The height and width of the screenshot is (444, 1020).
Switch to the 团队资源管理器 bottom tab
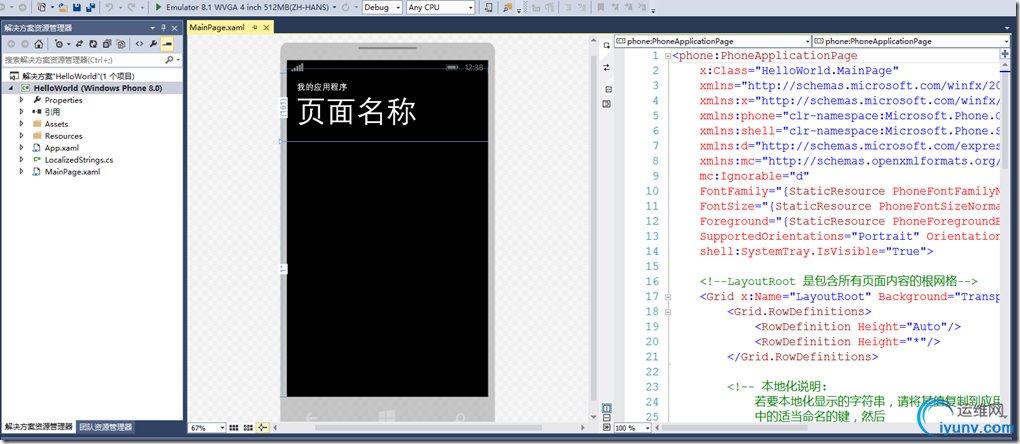pyautogui.click(x=106, y=427)
